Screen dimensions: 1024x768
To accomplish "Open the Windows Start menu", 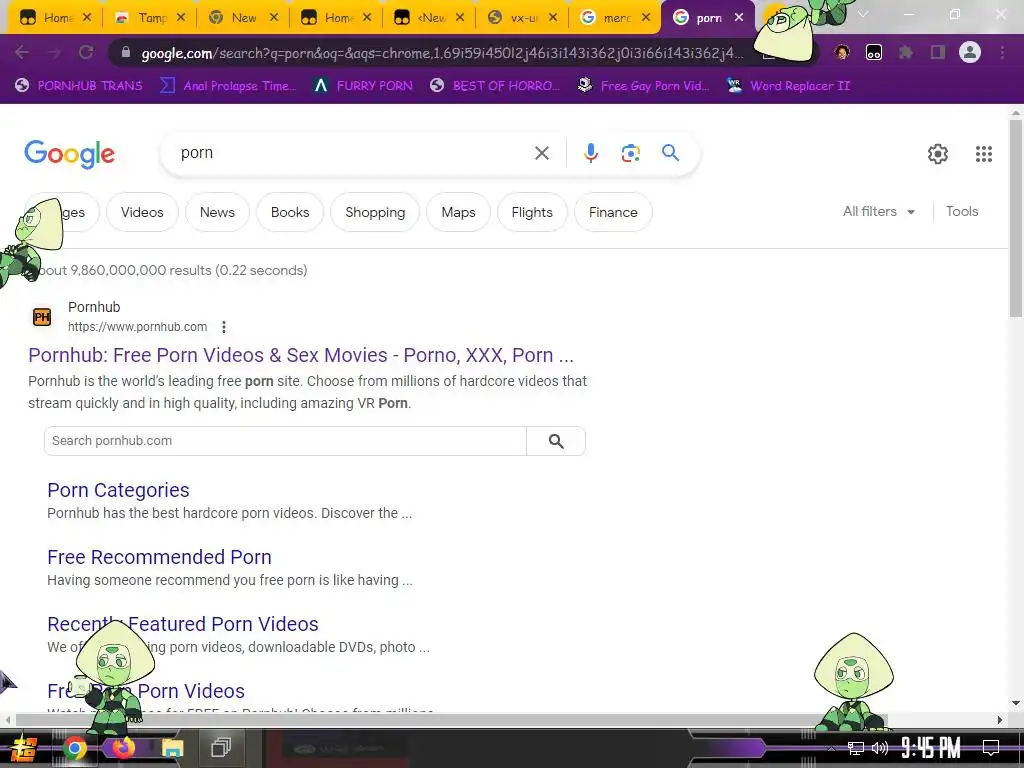I will coord(24,748).
